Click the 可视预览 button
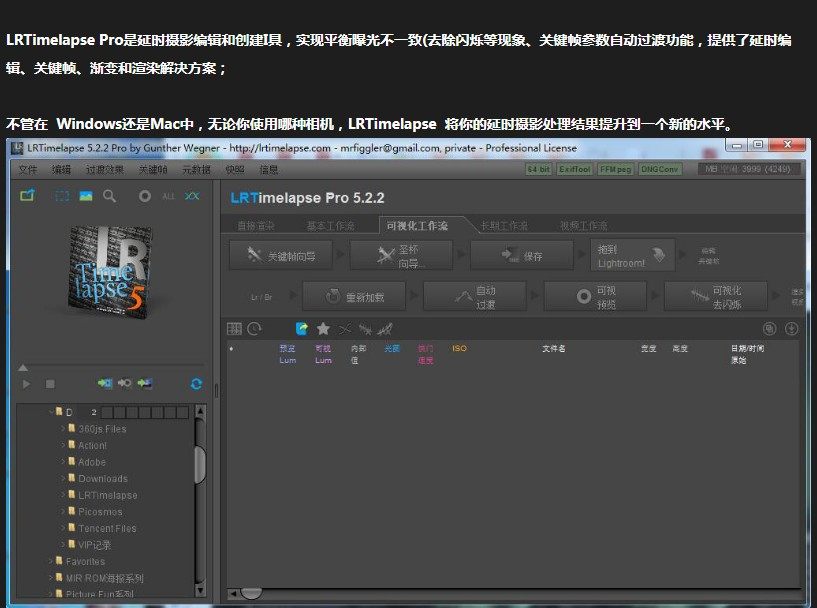 pos(595,296)
